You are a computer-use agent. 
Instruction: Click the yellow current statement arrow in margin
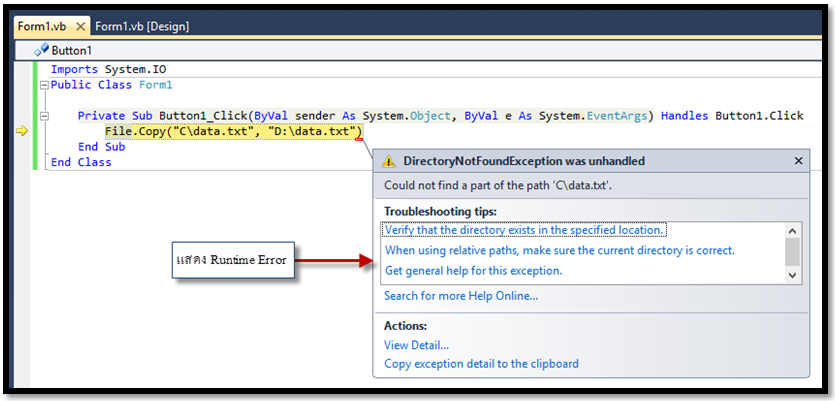click(22, 131)
